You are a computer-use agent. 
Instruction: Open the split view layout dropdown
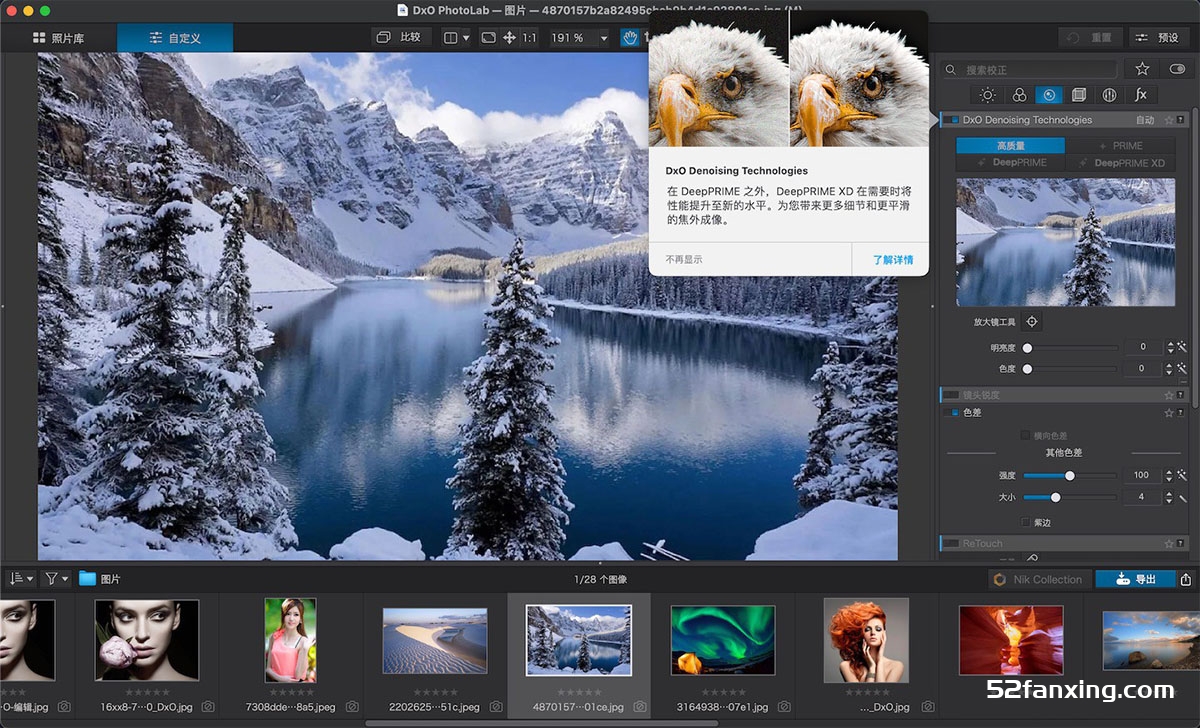pyautogui.click(x=456, y=38)
